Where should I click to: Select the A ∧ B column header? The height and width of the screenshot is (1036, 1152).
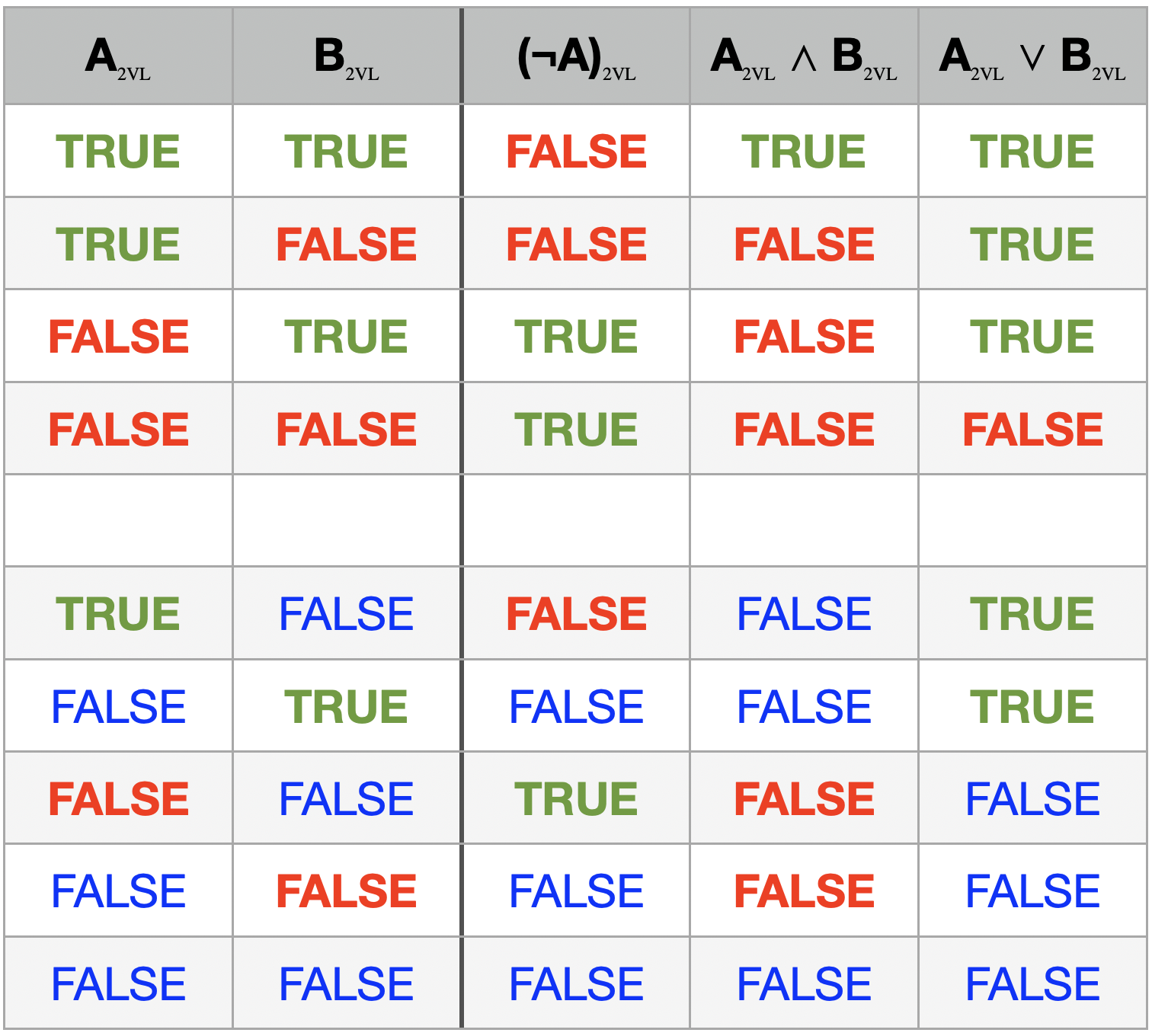click(804, 57)
